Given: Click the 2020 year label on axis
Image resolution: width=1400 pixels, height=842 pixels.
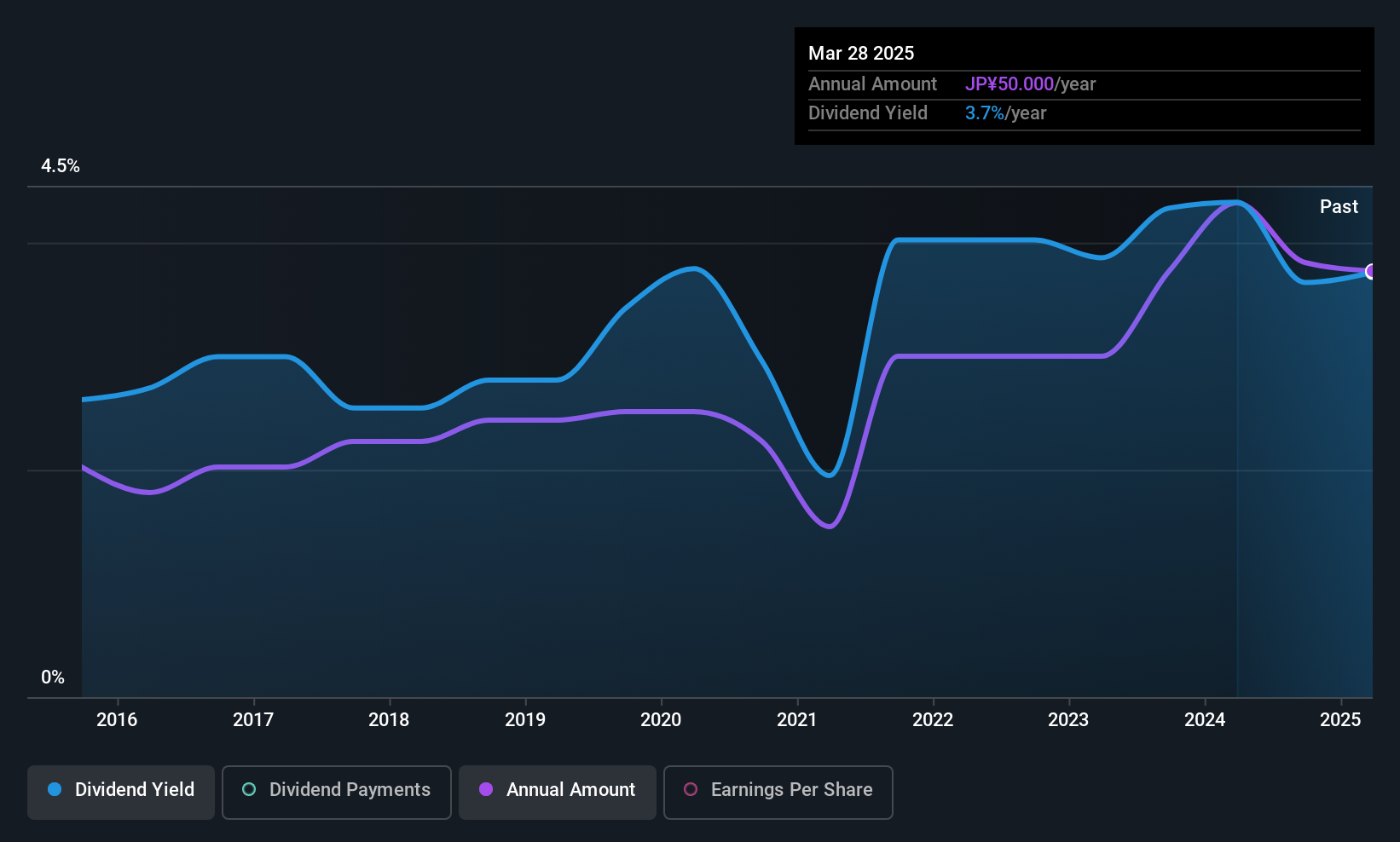Looking at the screenshot, I should 661,719.
